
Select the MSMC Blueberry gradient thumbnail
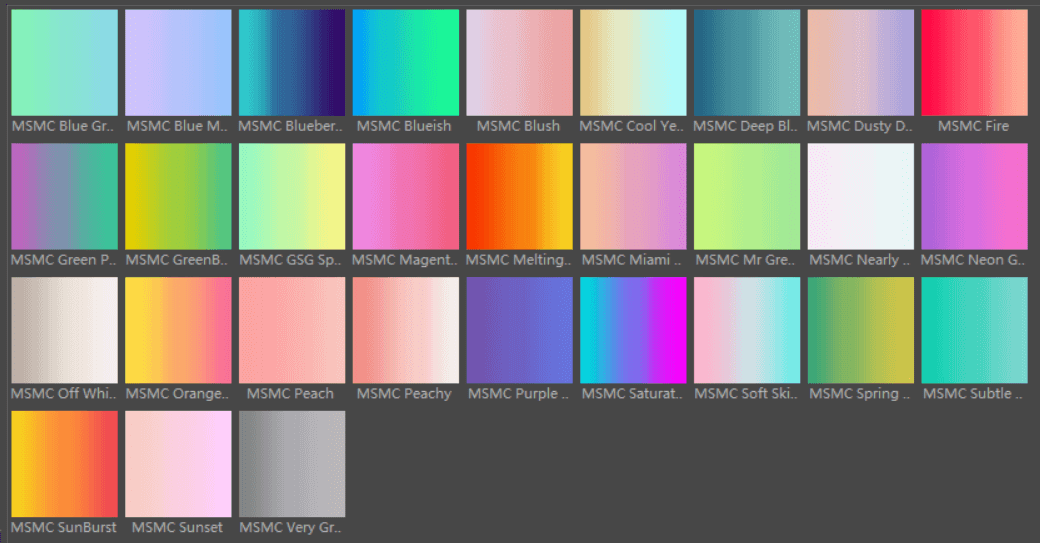(x=292, y=63)
